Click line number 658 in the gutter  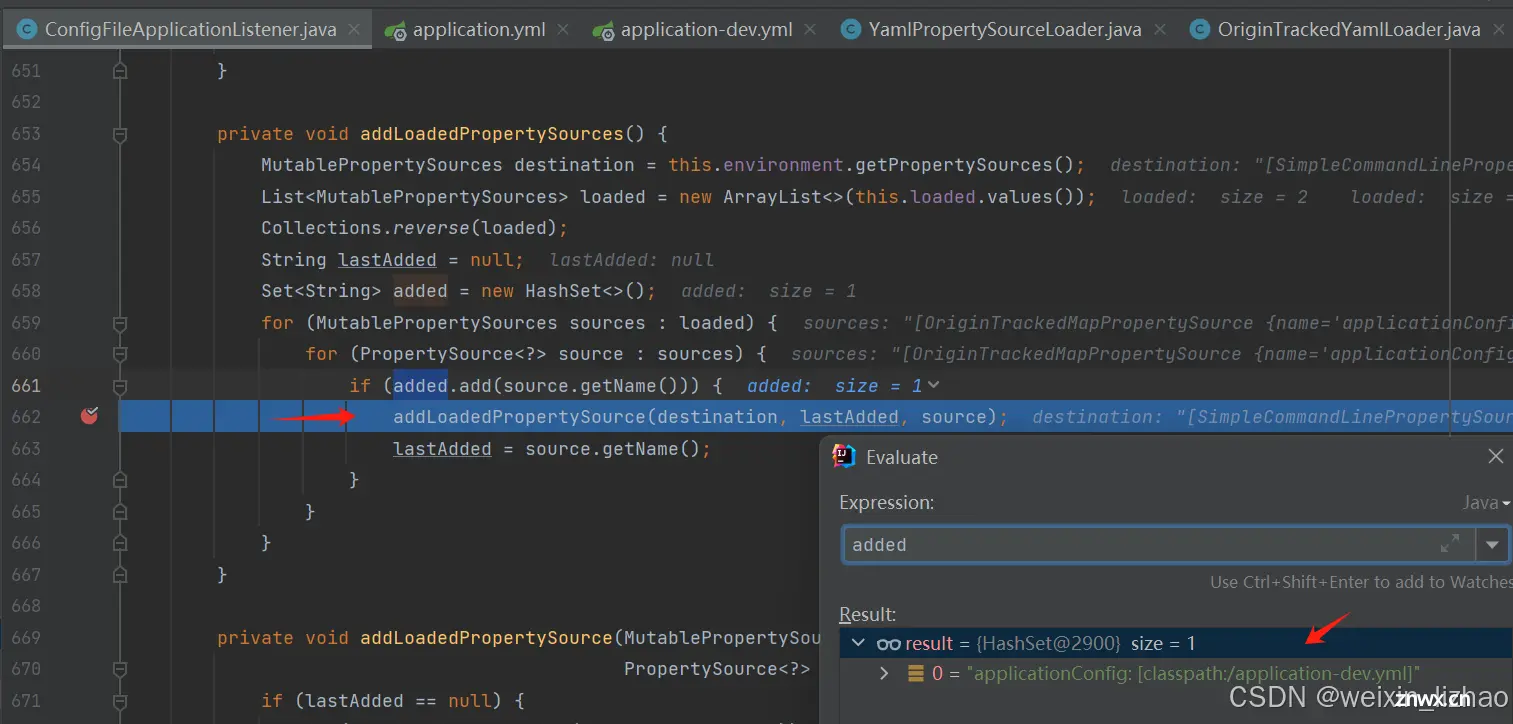point(26,290)
